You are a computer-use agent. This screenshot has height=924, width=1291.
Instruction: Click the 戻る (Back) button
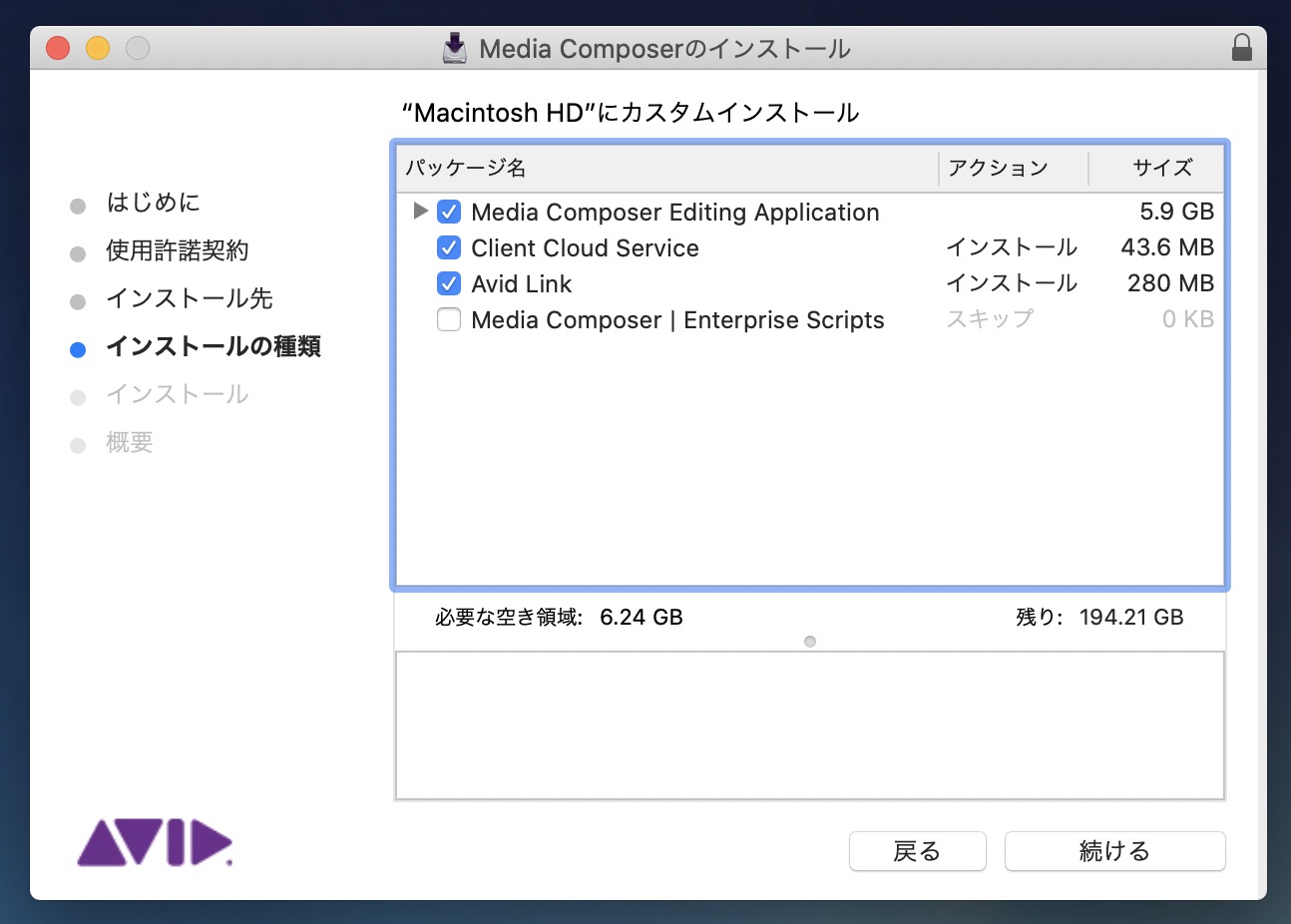[917, 851]
